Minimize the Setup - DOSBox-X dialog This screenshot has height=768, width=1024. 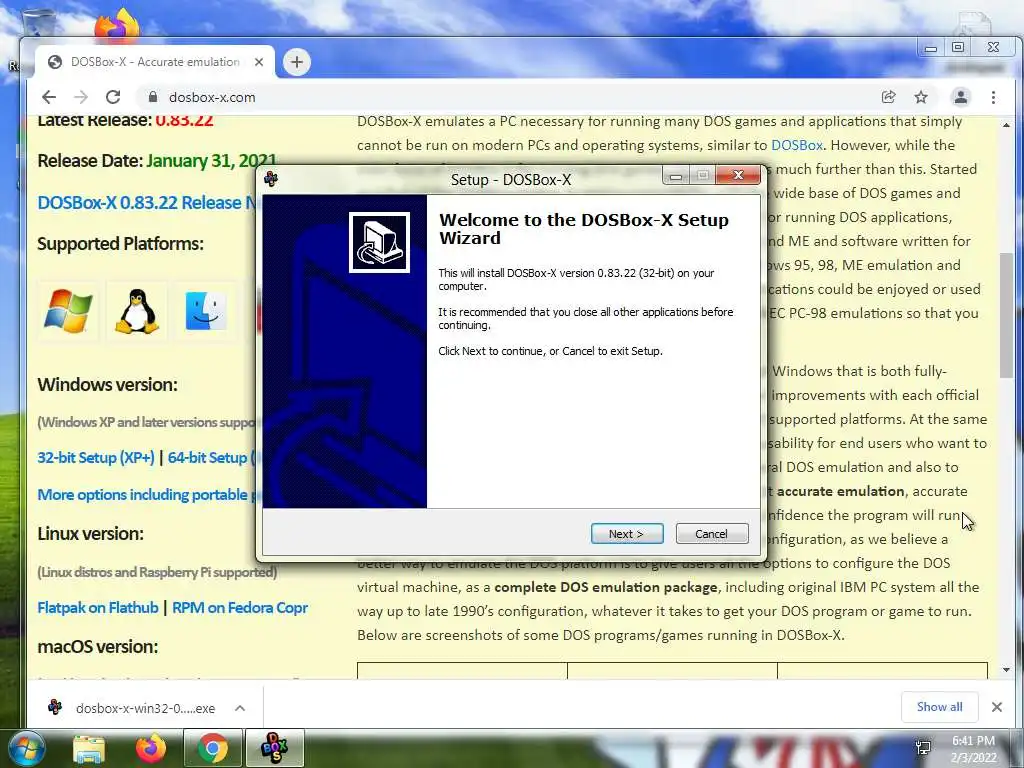point(677,176)
